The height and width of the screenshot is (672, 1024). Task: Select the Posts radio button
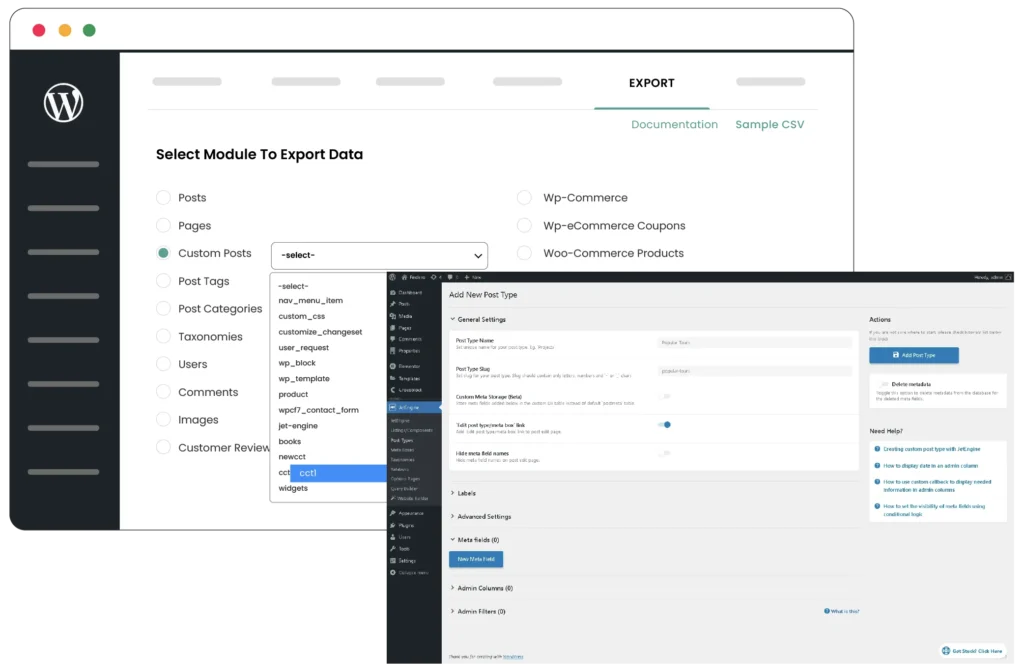pyautogui.click(x=163, y=198)
